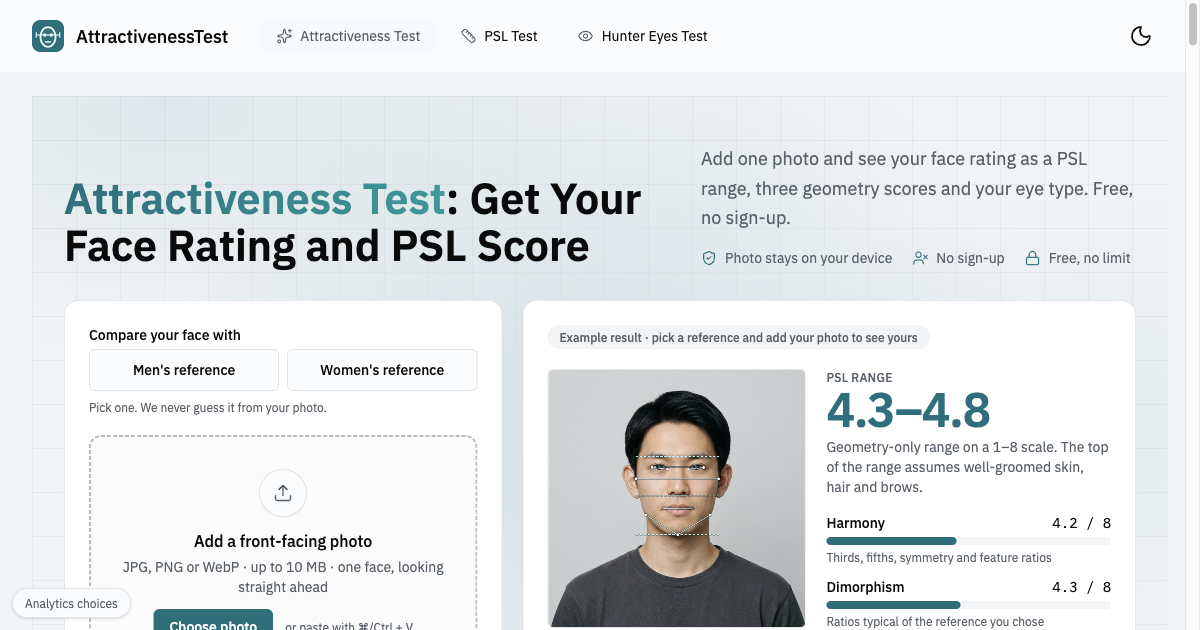Image resolution: width=1200 pixels, height=630 pixels.
Task: Click the shield icon by Photo stays on device
Action: point(709,258)
